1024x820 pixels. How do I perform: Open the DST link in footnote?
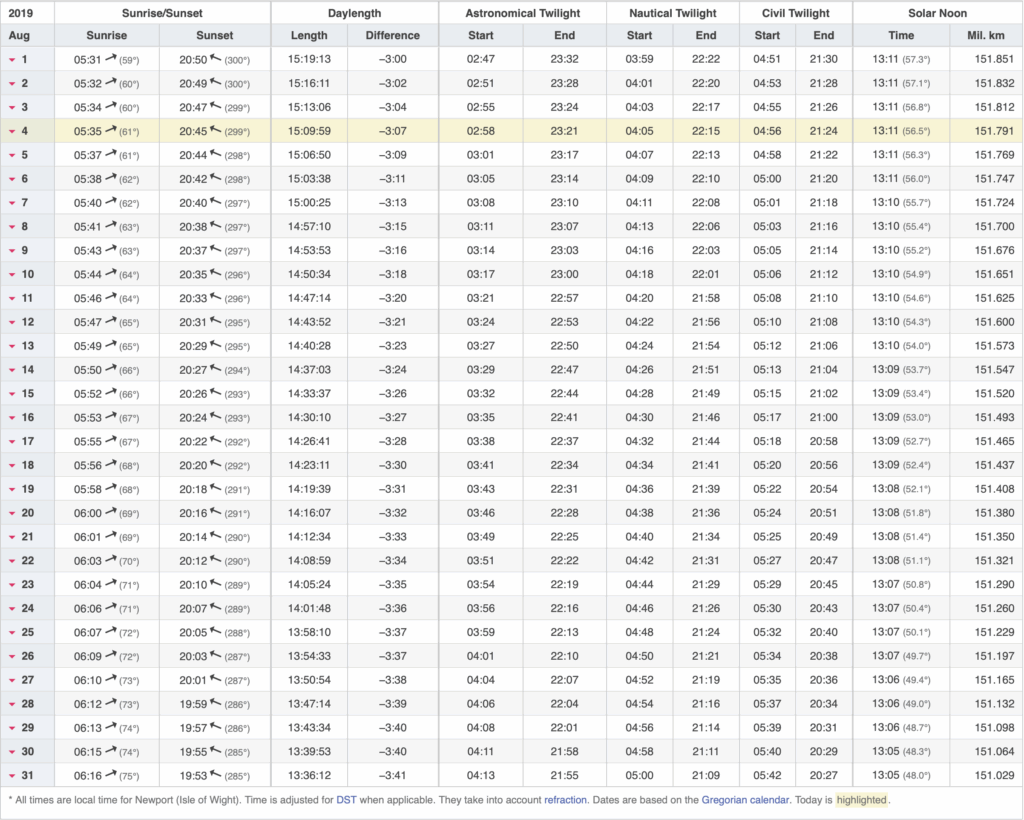point(346,800)
